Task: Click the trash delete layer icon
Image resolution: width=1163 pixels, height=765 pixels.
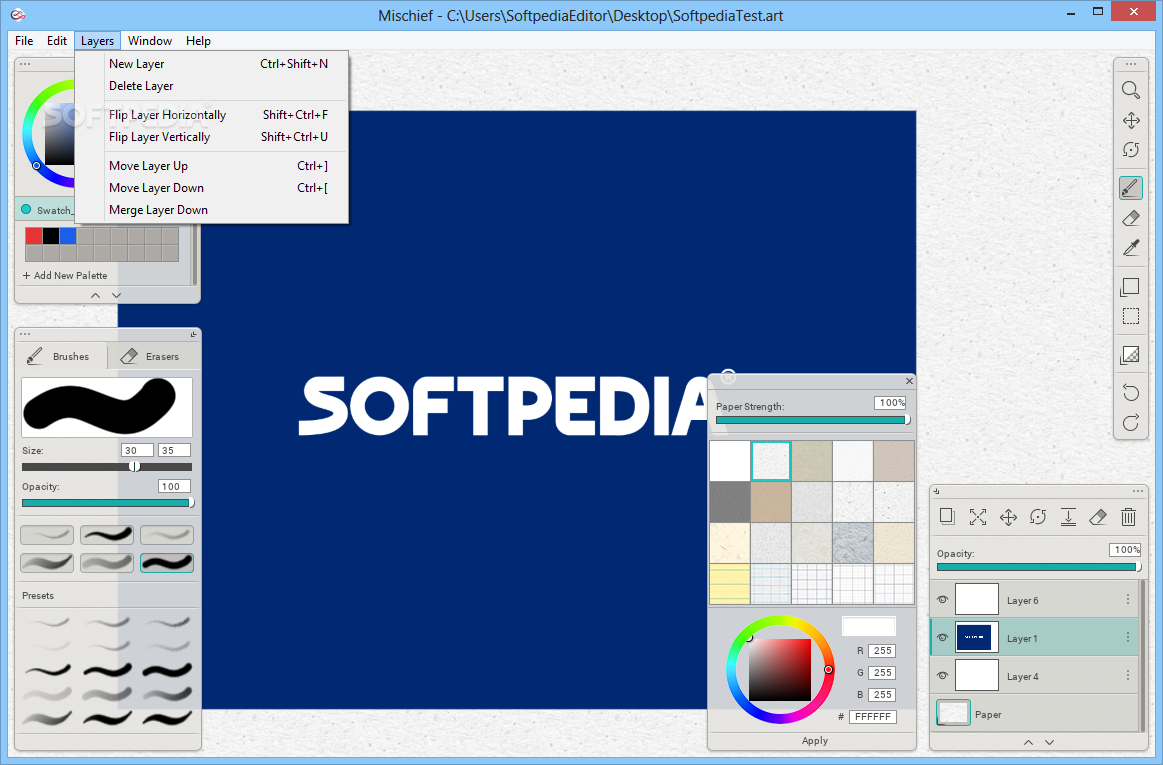Action: 1128,516
